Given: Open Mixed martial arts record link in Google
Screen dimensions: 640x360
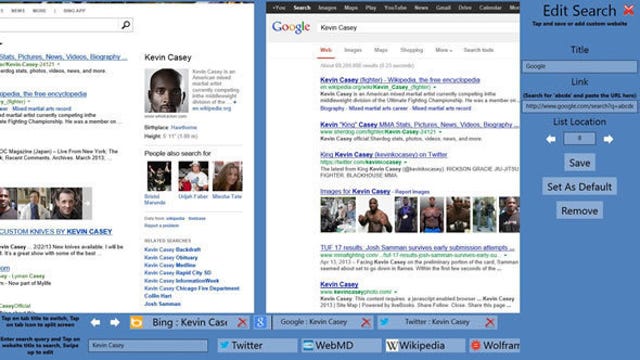Looking at the screenshot, I should click(441, 108).
